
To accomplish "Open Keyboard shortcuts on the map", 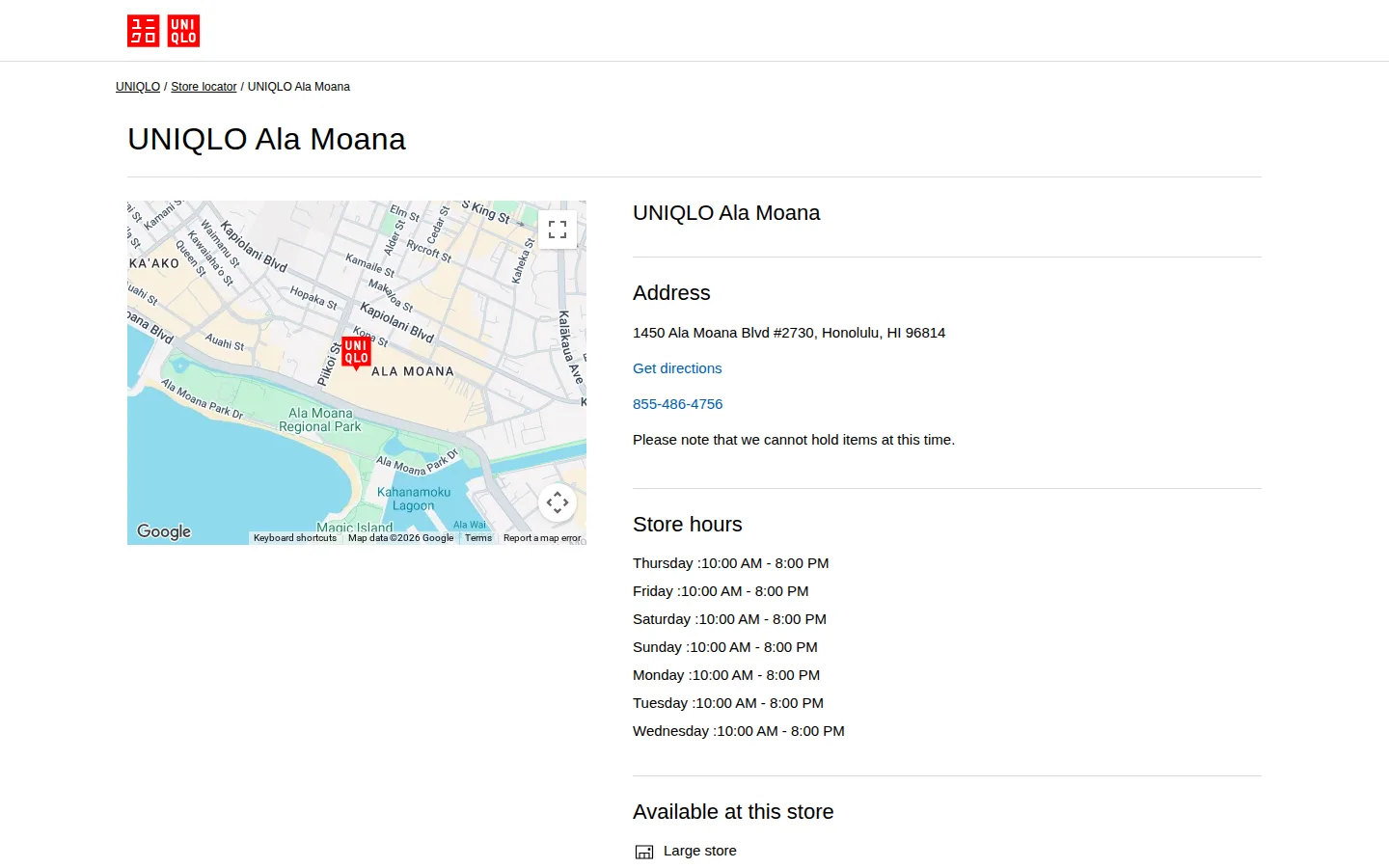I will coord(295,538).
